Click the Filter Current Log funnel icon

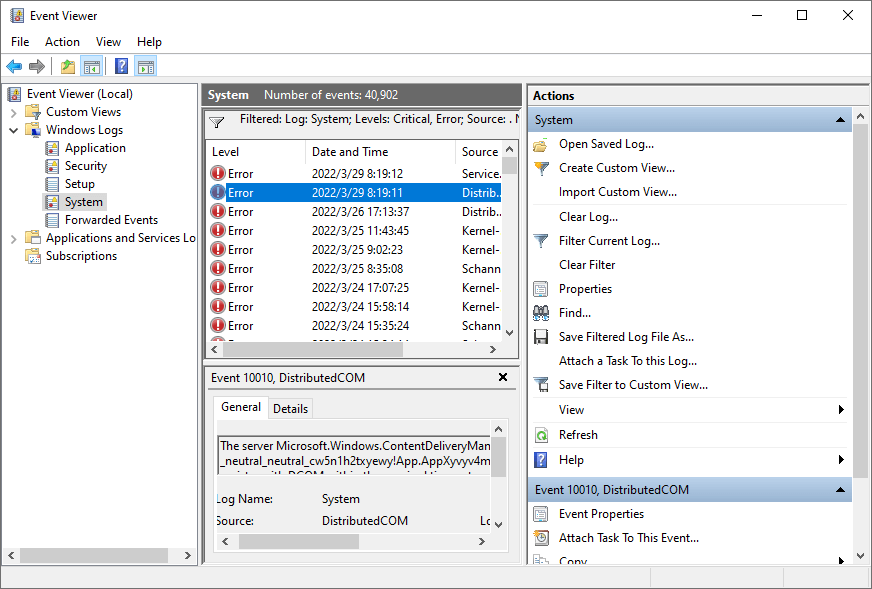(541, 241)
